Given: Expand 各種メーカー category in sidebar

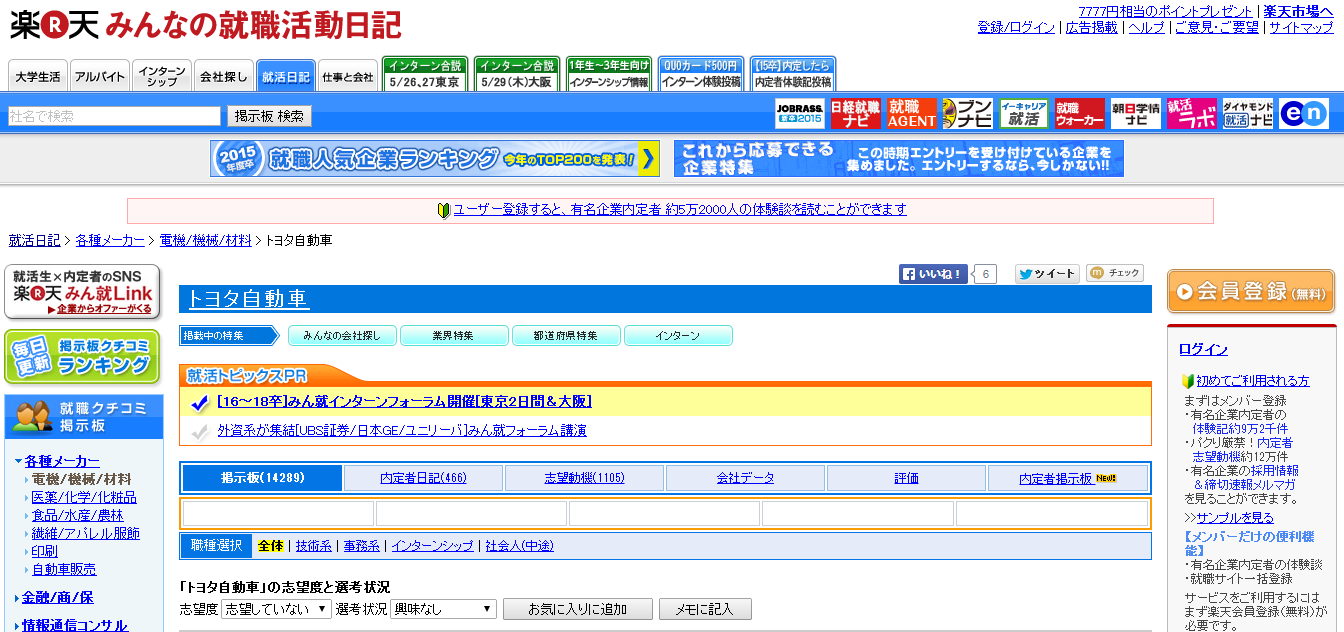Looking at the screenshot, I should click(61, 461).
